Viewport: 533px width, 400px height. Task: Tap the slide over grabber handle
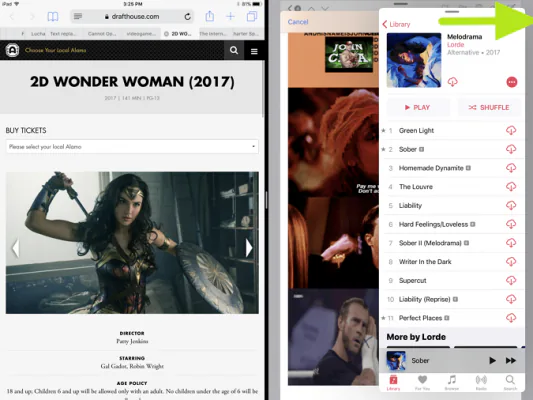[452, 12]
